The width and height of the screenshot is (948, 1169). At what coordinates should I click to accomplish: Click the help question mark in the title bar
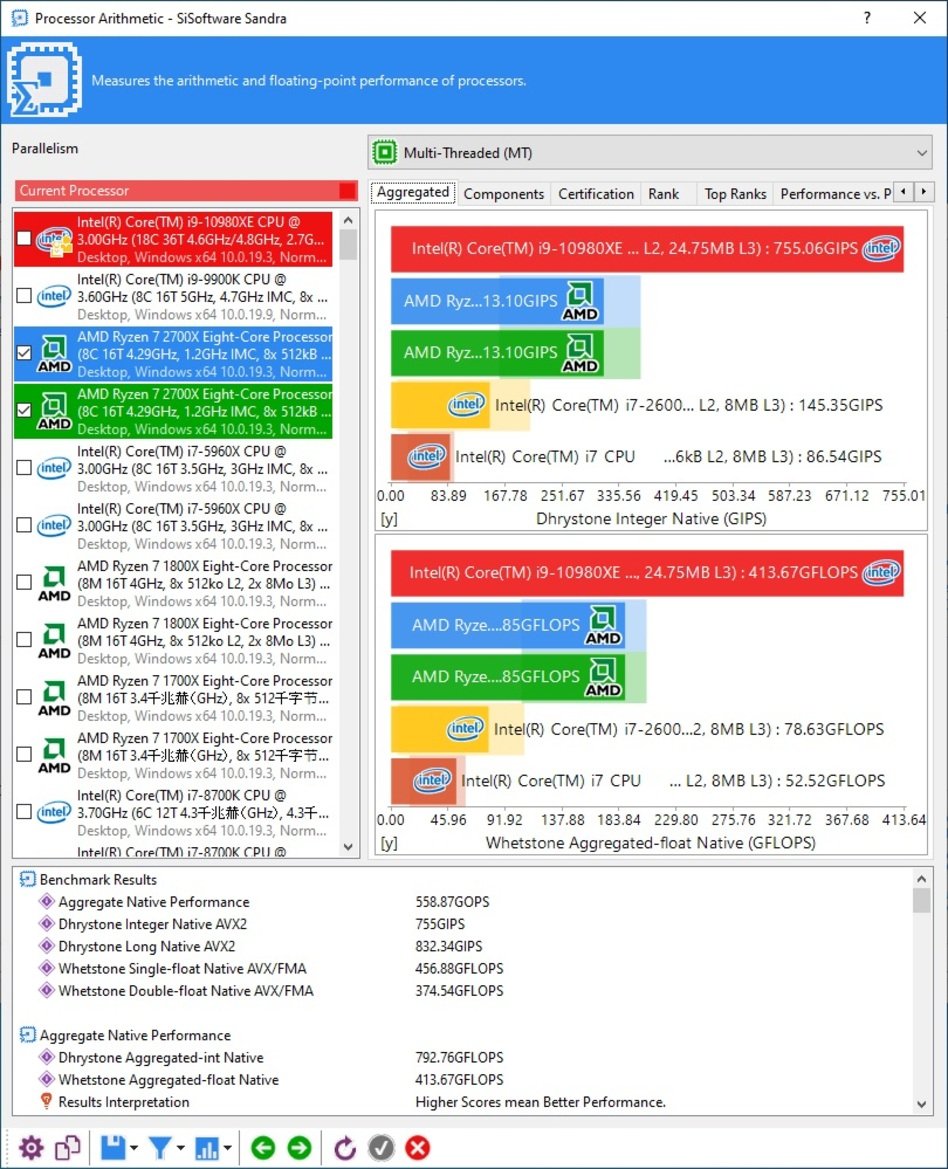pos(867,18)
